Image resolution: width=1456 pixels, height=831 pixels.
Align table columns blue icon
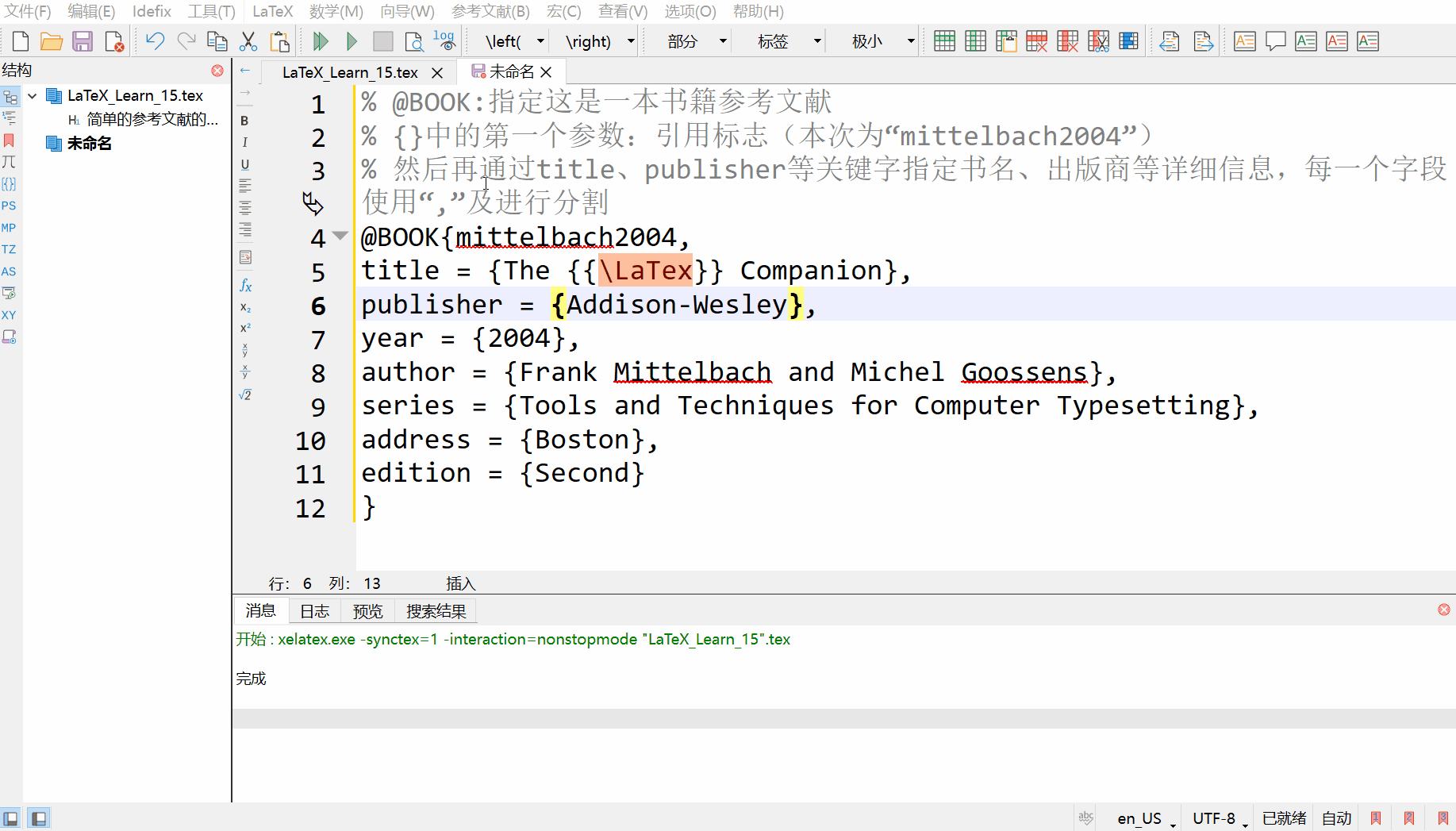(x=1128, y=41)
